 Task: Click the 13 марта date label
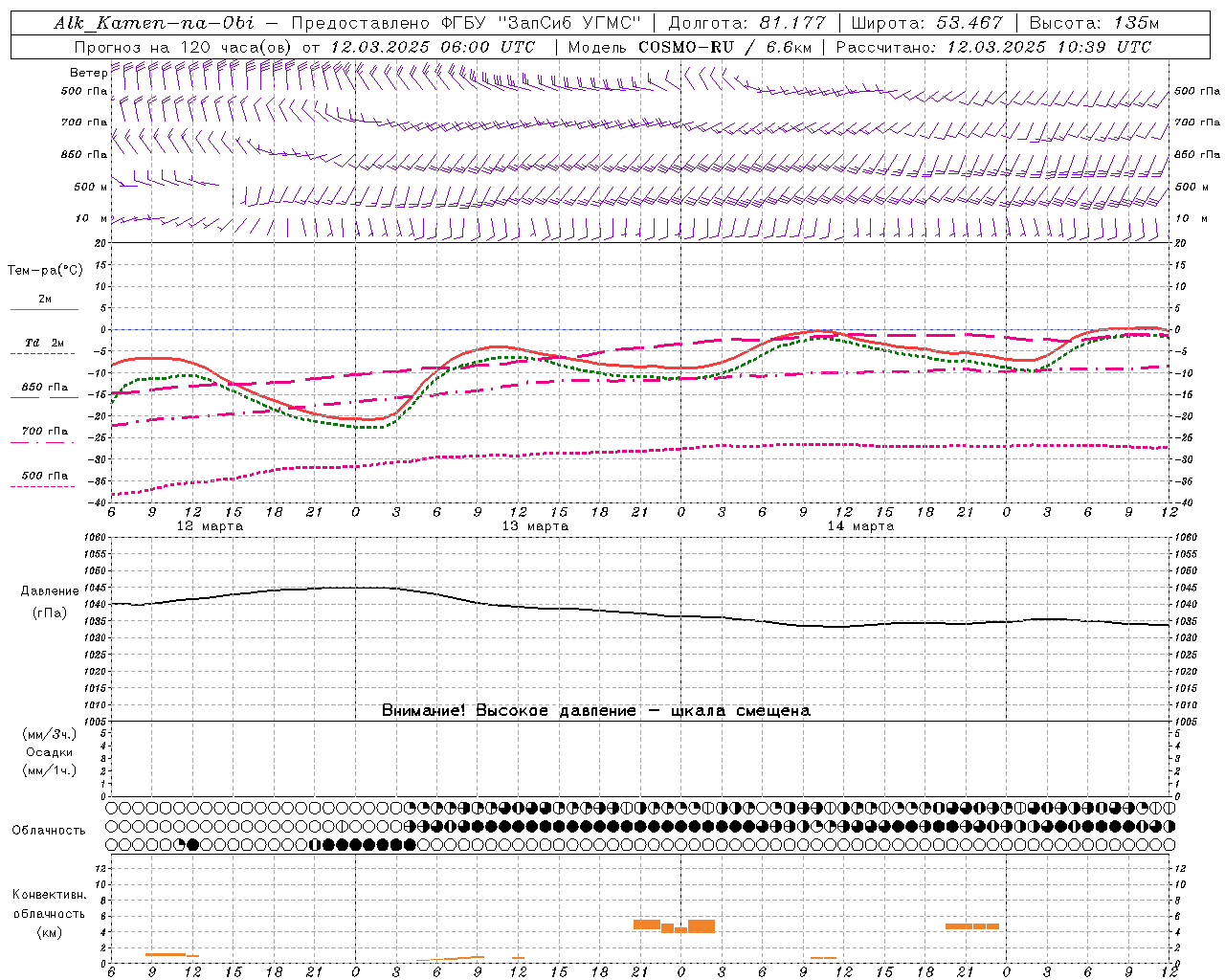(535, 526)
